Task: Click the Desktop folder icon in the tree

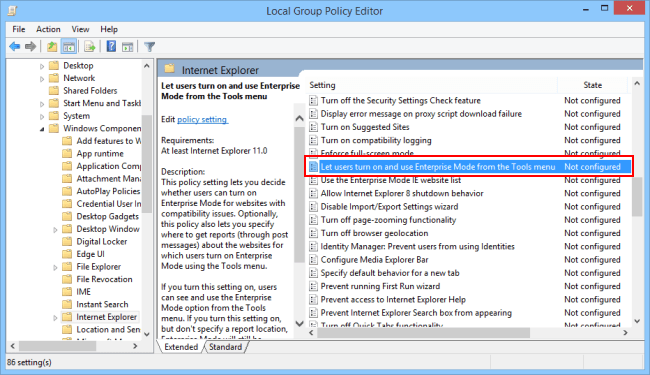Action: (54, 65)
